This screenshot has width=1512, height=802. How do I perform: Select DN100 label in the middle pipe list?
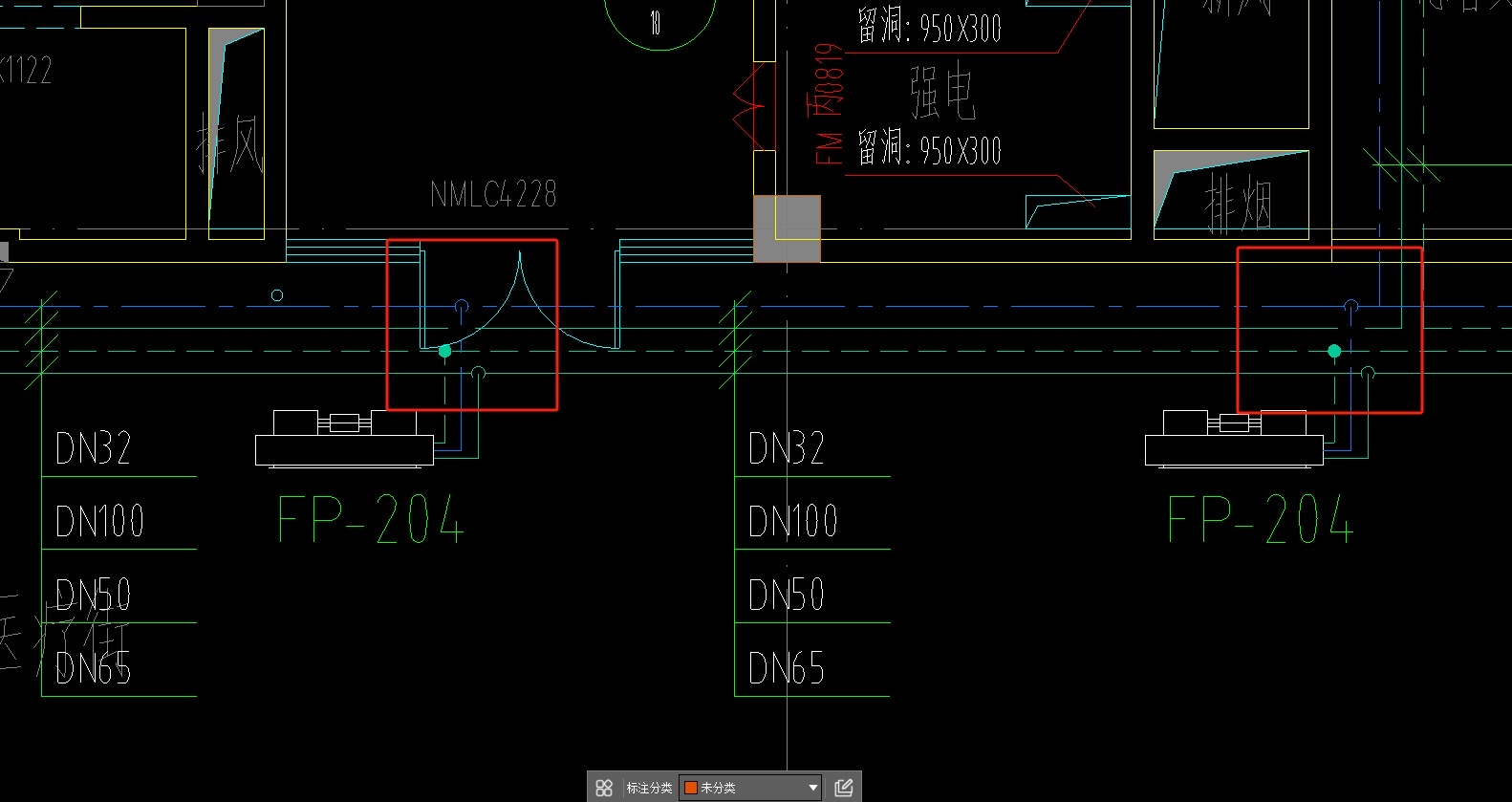[792, 521]
